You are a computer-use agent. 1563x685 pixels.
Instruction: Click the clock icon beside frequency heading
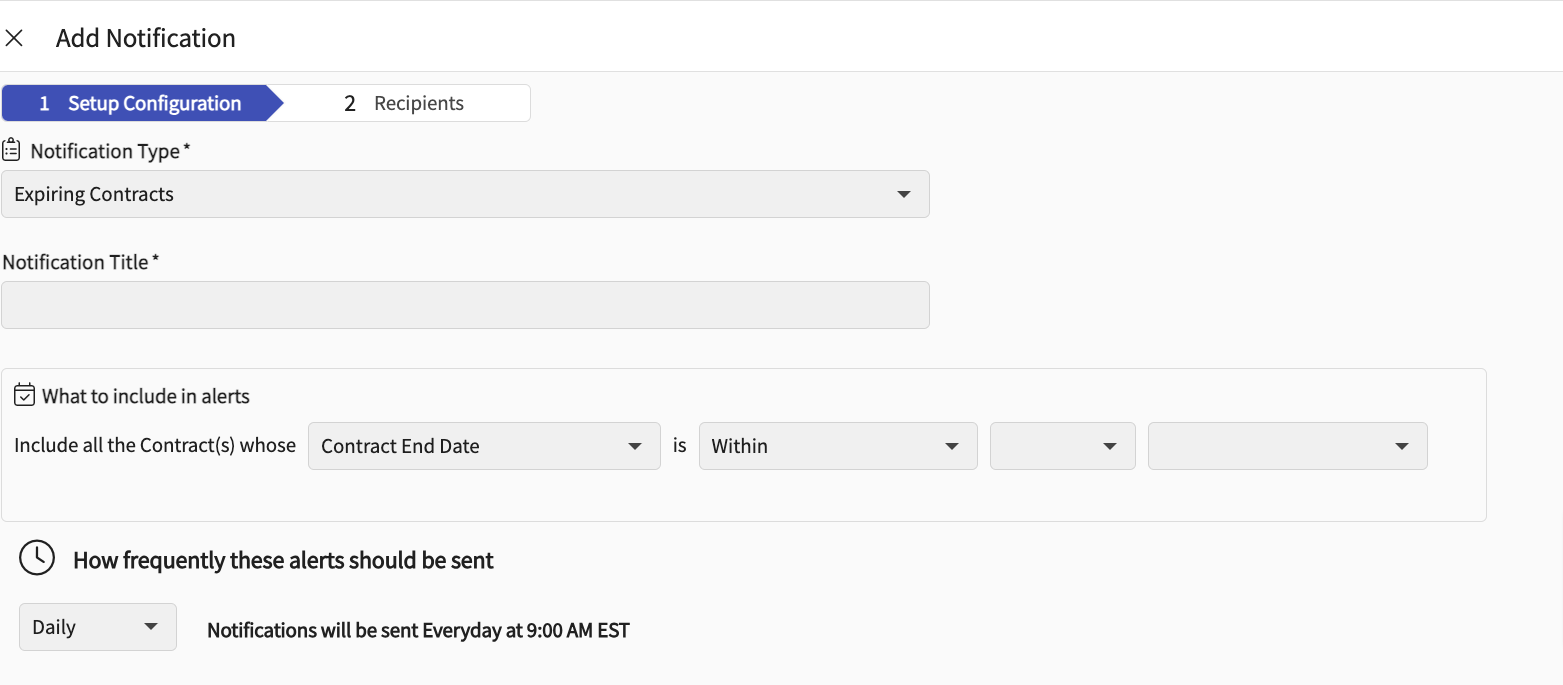[x=37, y=559]
